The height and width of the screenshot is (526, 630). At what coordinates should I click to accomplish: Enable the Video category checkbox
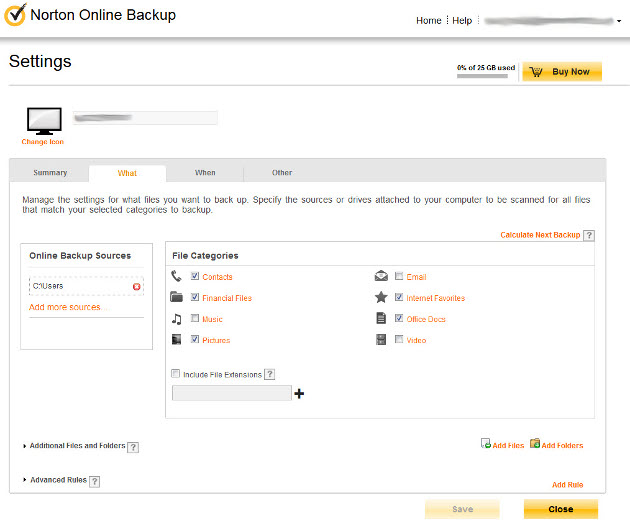(399, 339)
